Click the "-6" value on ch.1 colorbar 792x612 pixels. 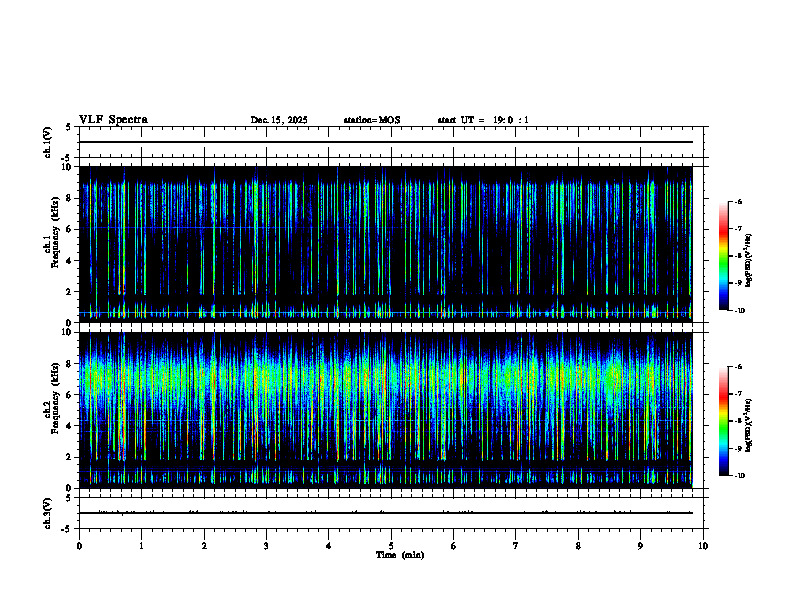[738, 201]
